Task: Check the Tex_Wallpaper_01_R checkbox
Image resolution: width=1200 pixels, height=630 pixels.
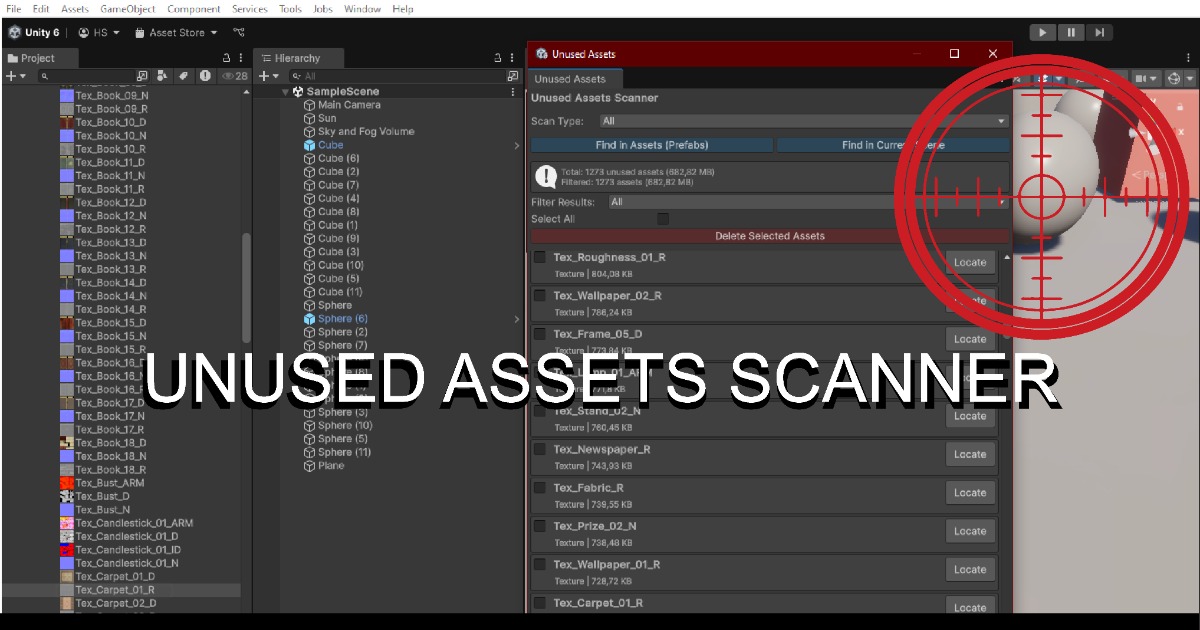Action: [x=540, y=564]
